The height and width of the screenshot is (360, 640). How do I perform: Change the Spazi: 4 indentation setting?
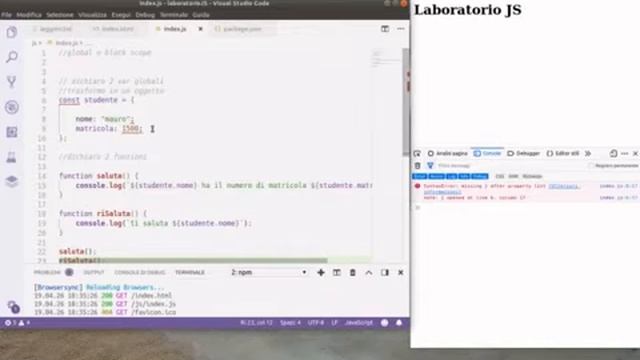[290, 322]
